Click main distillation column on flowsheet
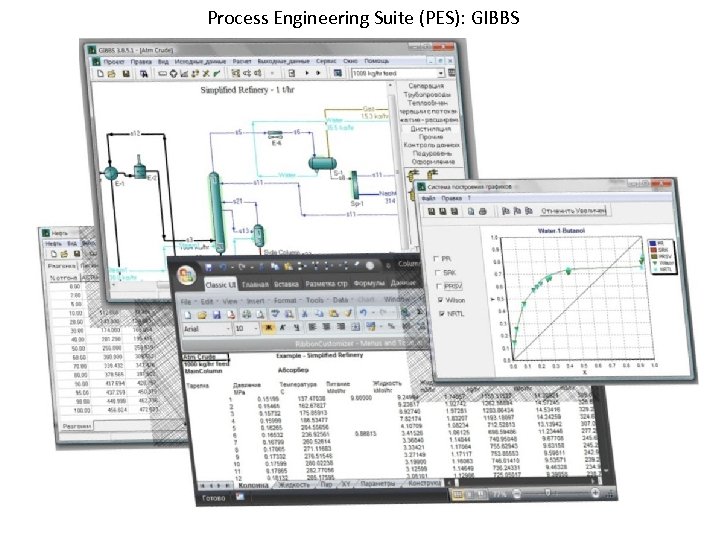 pyautogui.click(x=216, y=211)
